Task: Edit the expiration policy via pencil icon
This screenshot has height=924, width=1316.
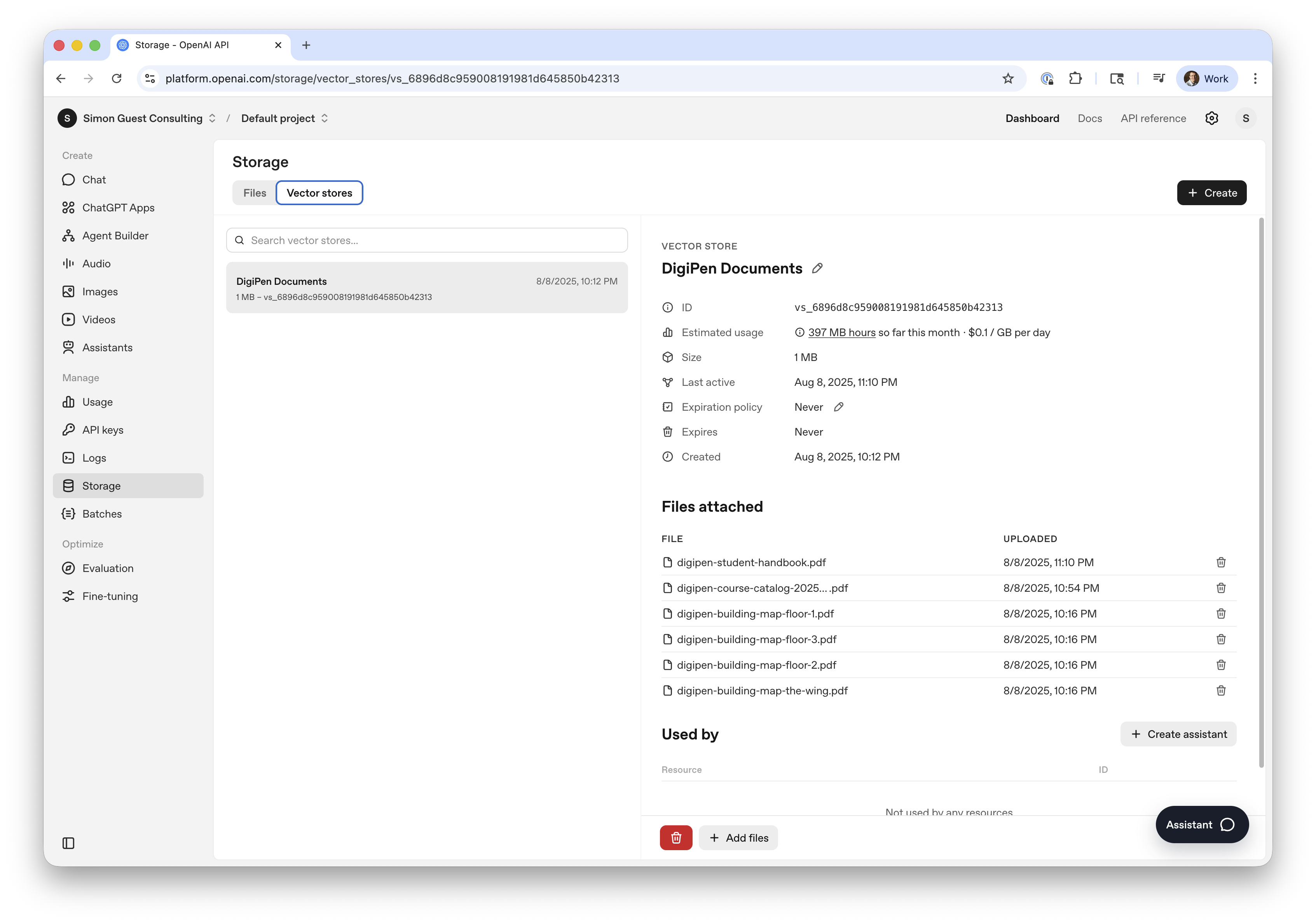Action: [x=839, y=407]
